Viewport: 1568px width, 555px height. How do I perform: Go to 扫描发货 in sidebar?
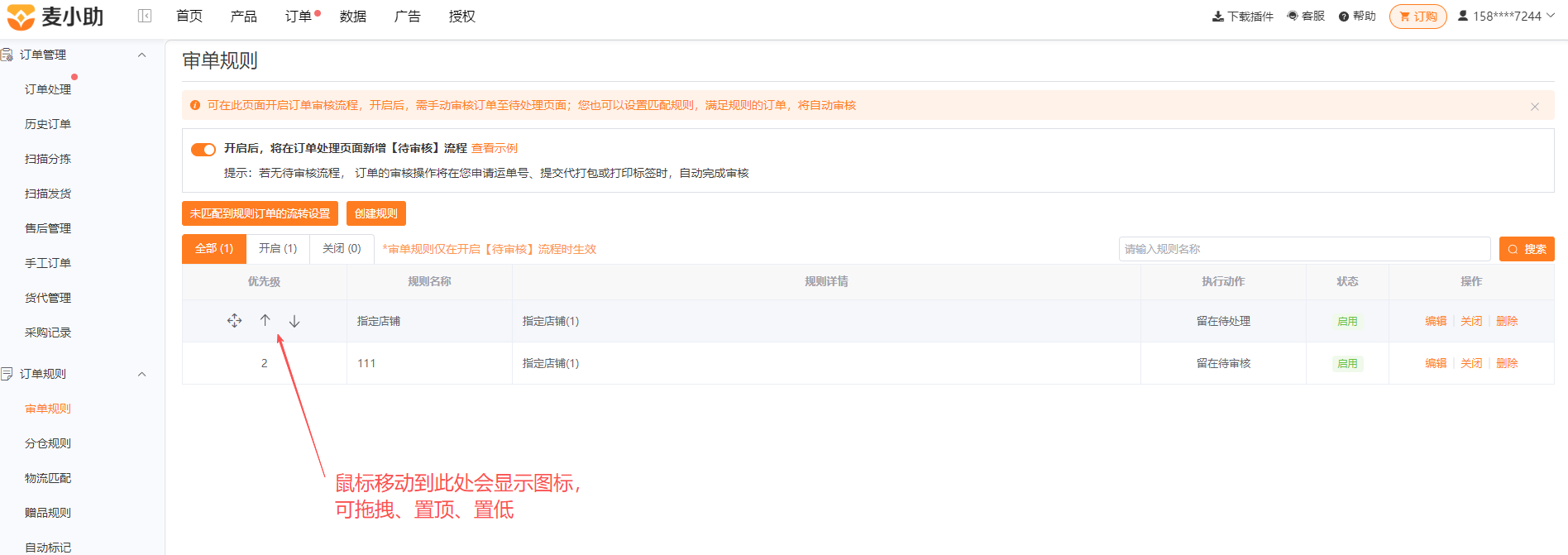pyautogui.click(x=48, y=194)
